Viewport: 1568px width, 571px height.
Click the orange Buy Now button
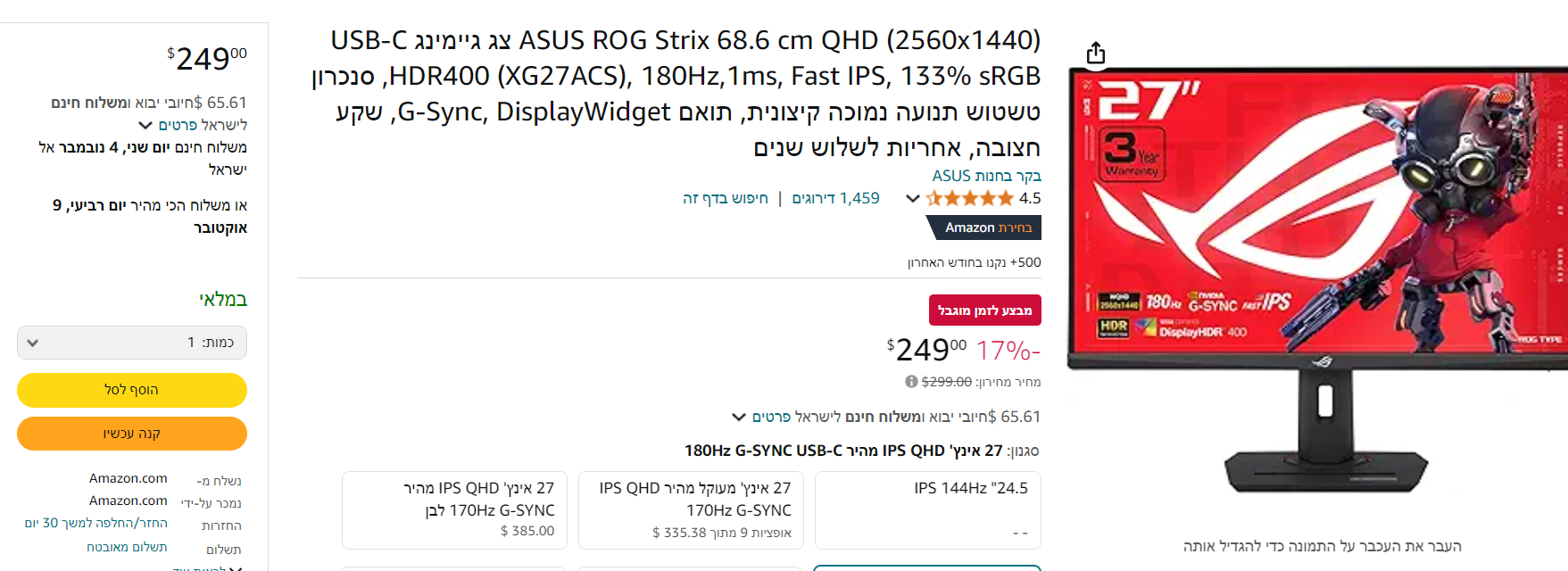click(132, 434)
